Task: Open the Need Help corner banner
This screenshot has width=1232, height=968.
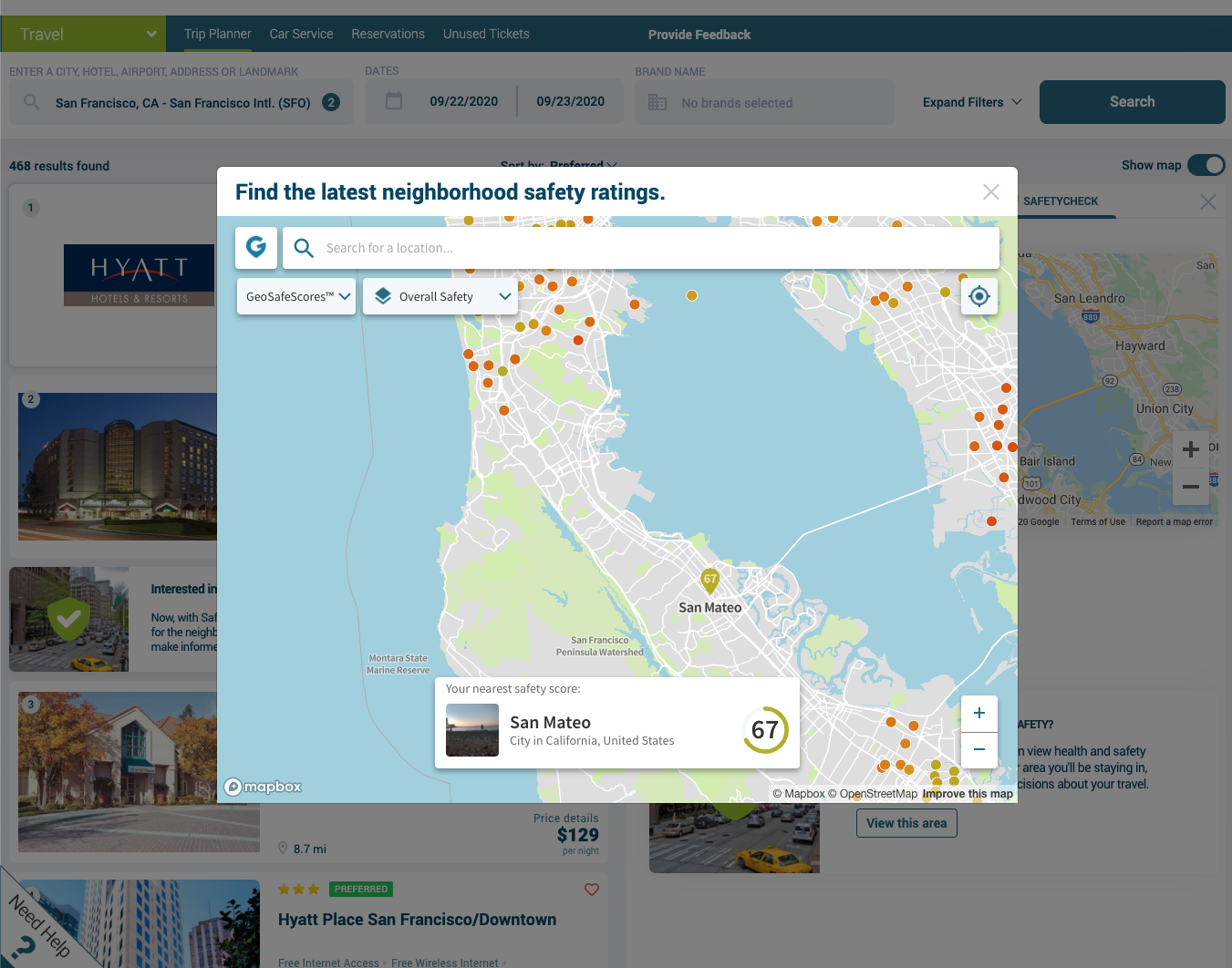Action: pos(39,923)
